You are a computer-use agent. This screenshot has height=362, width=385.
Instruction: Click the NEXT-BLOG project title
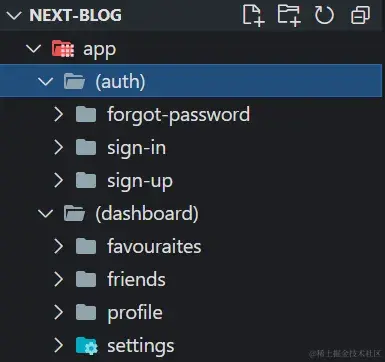76,15
